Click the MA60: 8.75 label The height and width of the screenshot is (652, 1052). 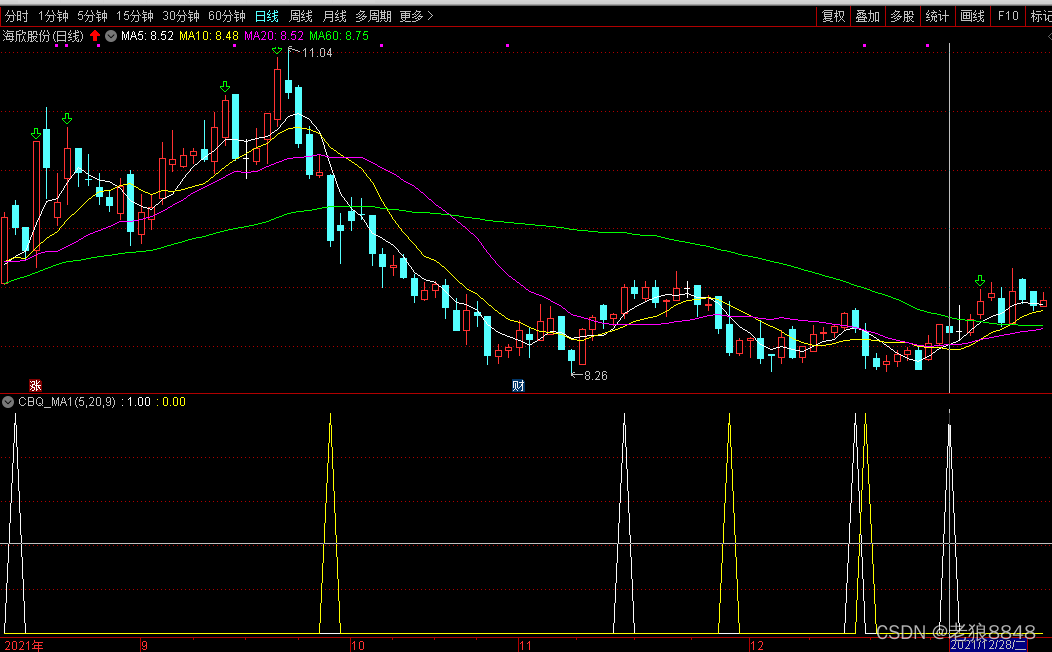point(339,36)
